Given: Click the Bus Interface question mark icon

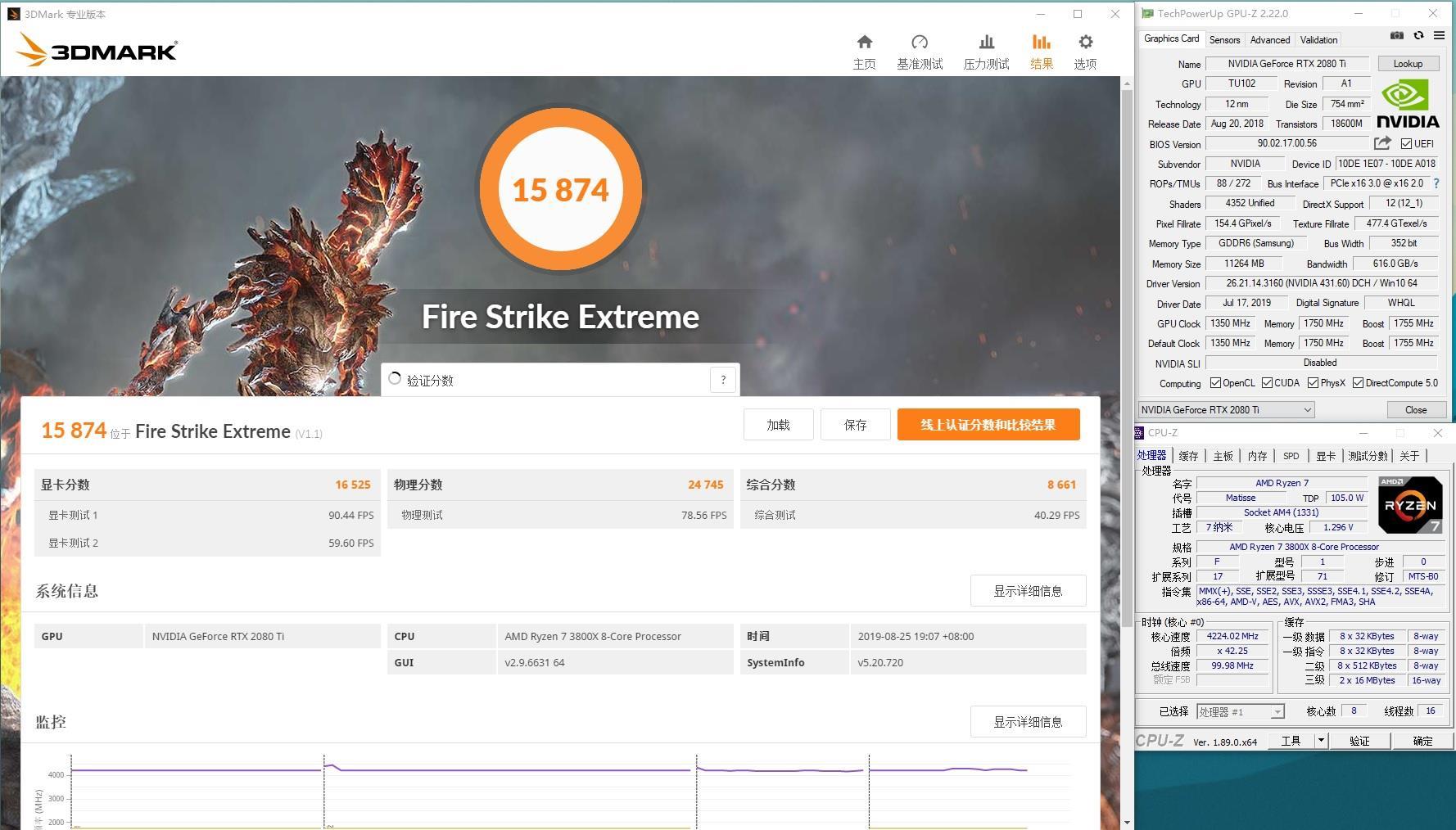Looking at the screenshot, I should tap(1436, 183).
